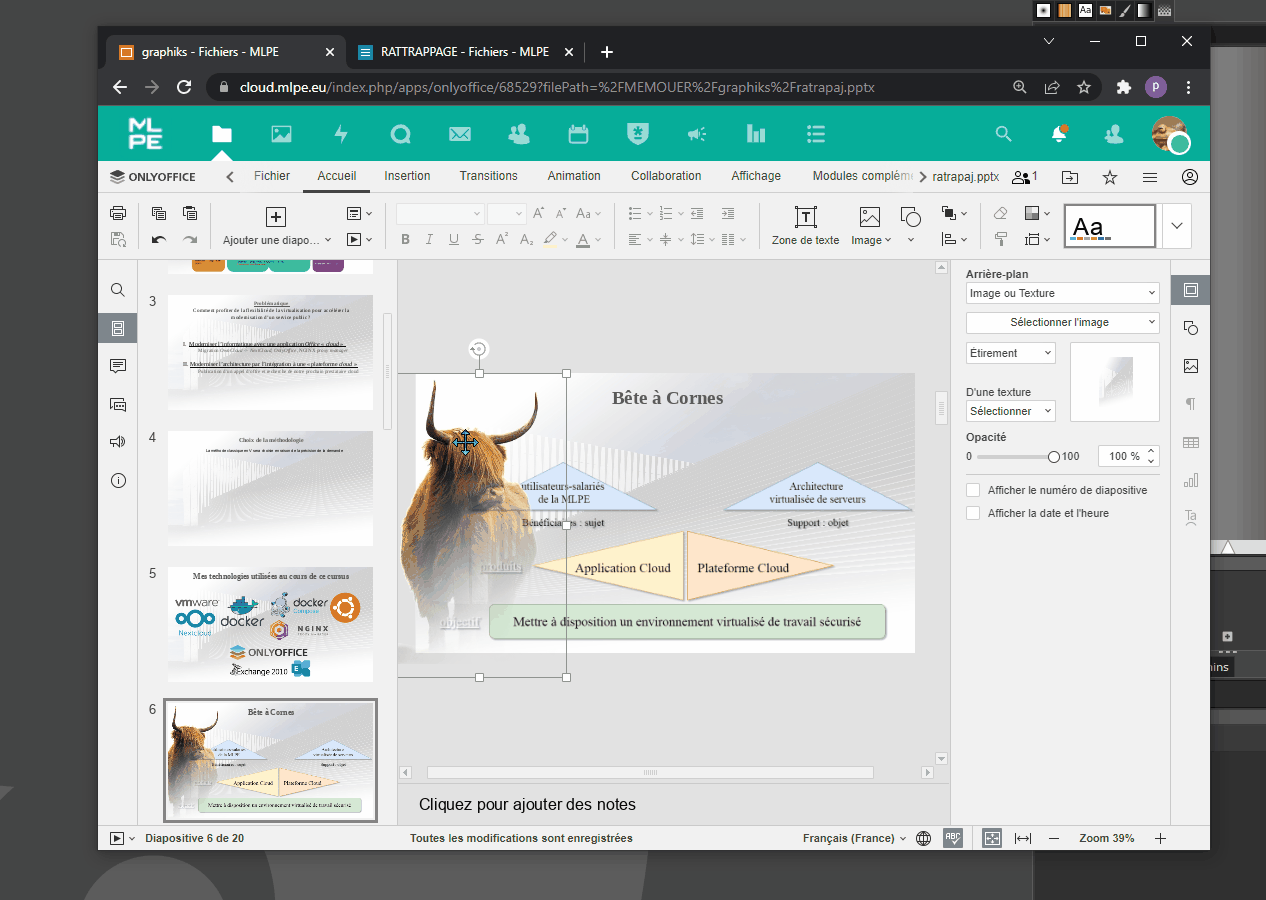The height and width of the screenshot is (900, 1266).
Task: Click the spell check icon in status bar
Action: pyautogui.click(x=953, y=838)
